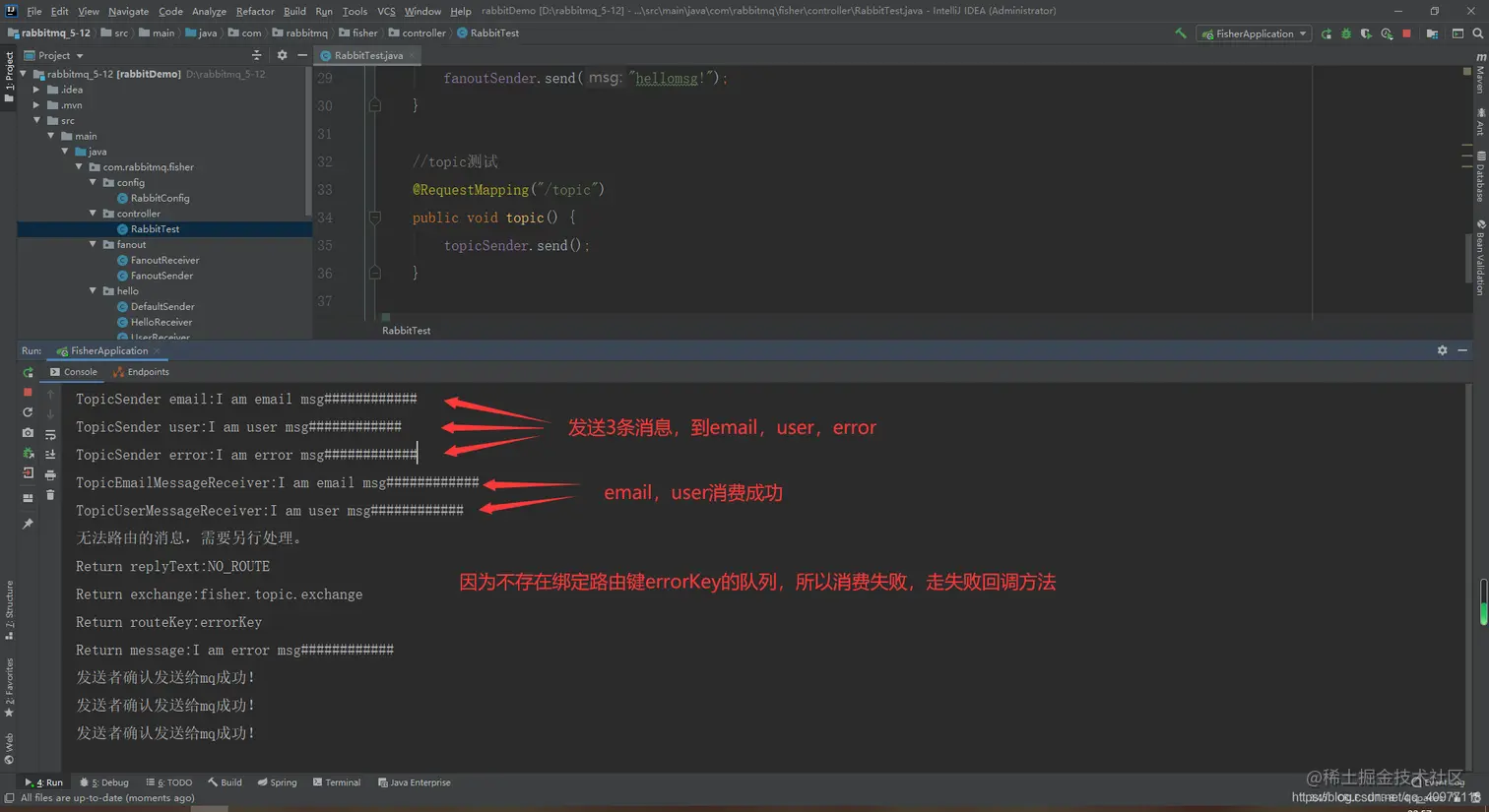This screenshot has width=1489, height=812.
Task: Collapse all nodes in Project panel
Action: point(257,55)
